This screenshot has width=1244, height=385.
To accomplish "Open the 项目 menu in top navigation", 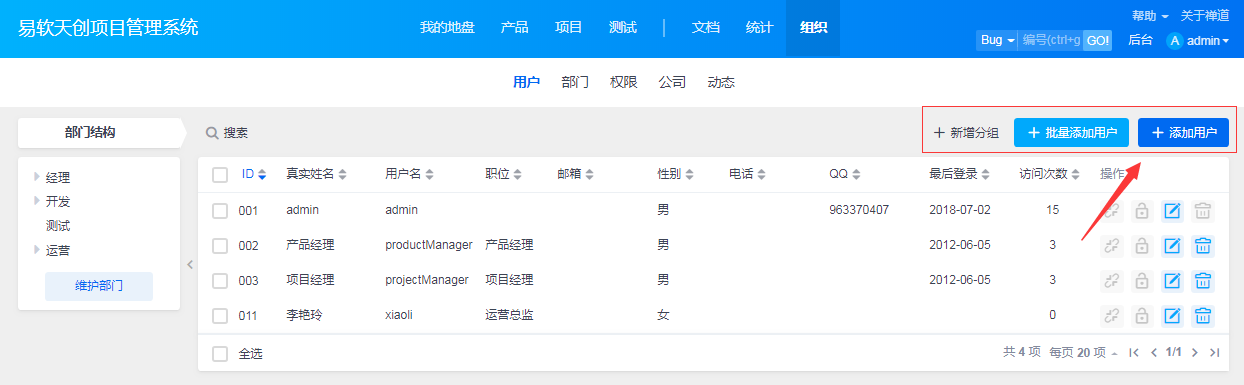I will 569,28.
